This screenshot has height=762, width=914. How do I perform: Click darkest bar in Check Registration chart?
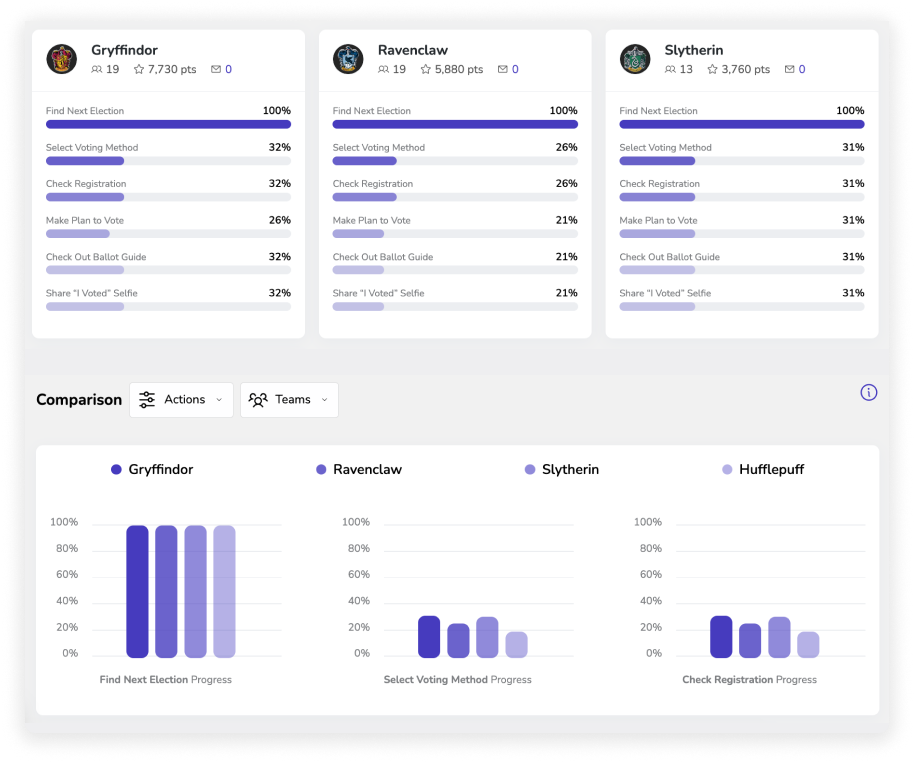[721, 637]
